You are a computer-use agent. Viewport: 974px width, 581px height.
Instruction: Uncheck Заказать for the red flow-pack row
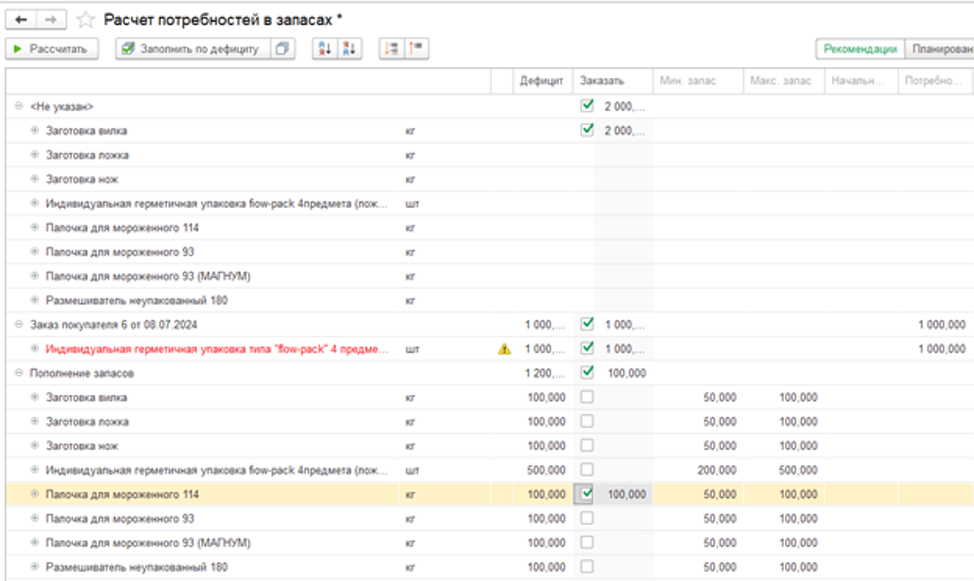[x=587, y=348]
